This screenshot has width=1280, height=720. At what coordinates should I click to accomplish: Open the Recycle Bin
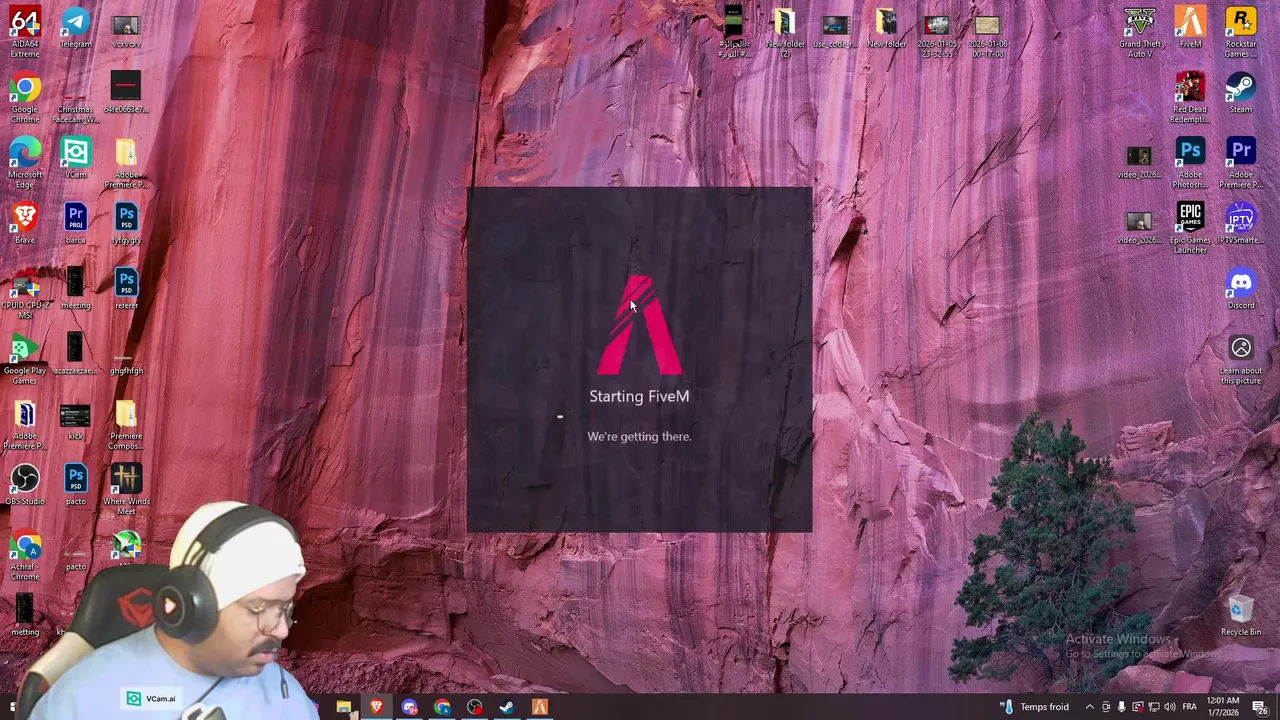[1241, 616]
